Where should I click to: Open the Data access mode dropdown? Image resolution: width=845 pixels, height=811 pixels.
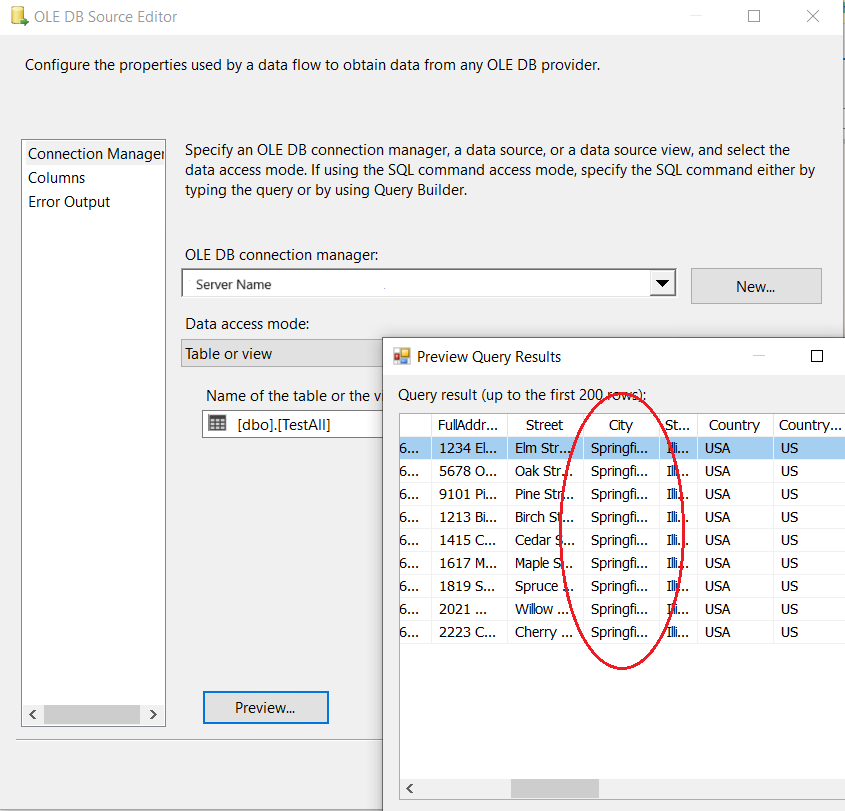pyautogui.click(x=282, y=354)
